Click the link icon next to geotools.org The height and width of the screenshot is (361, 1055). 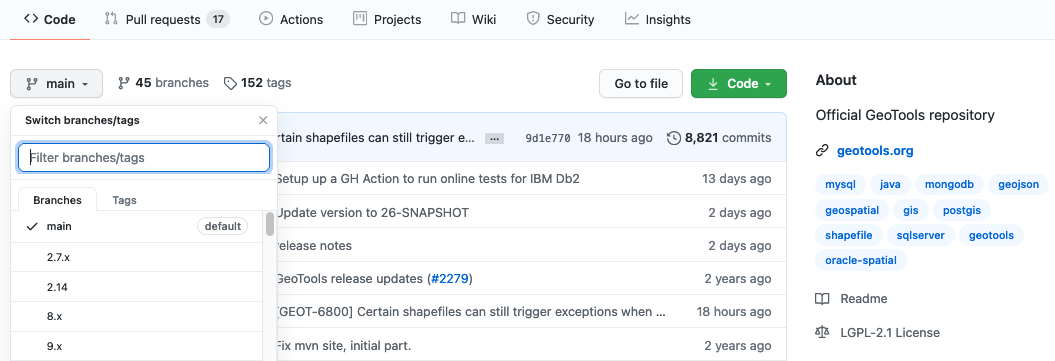(x=822, y=151)
